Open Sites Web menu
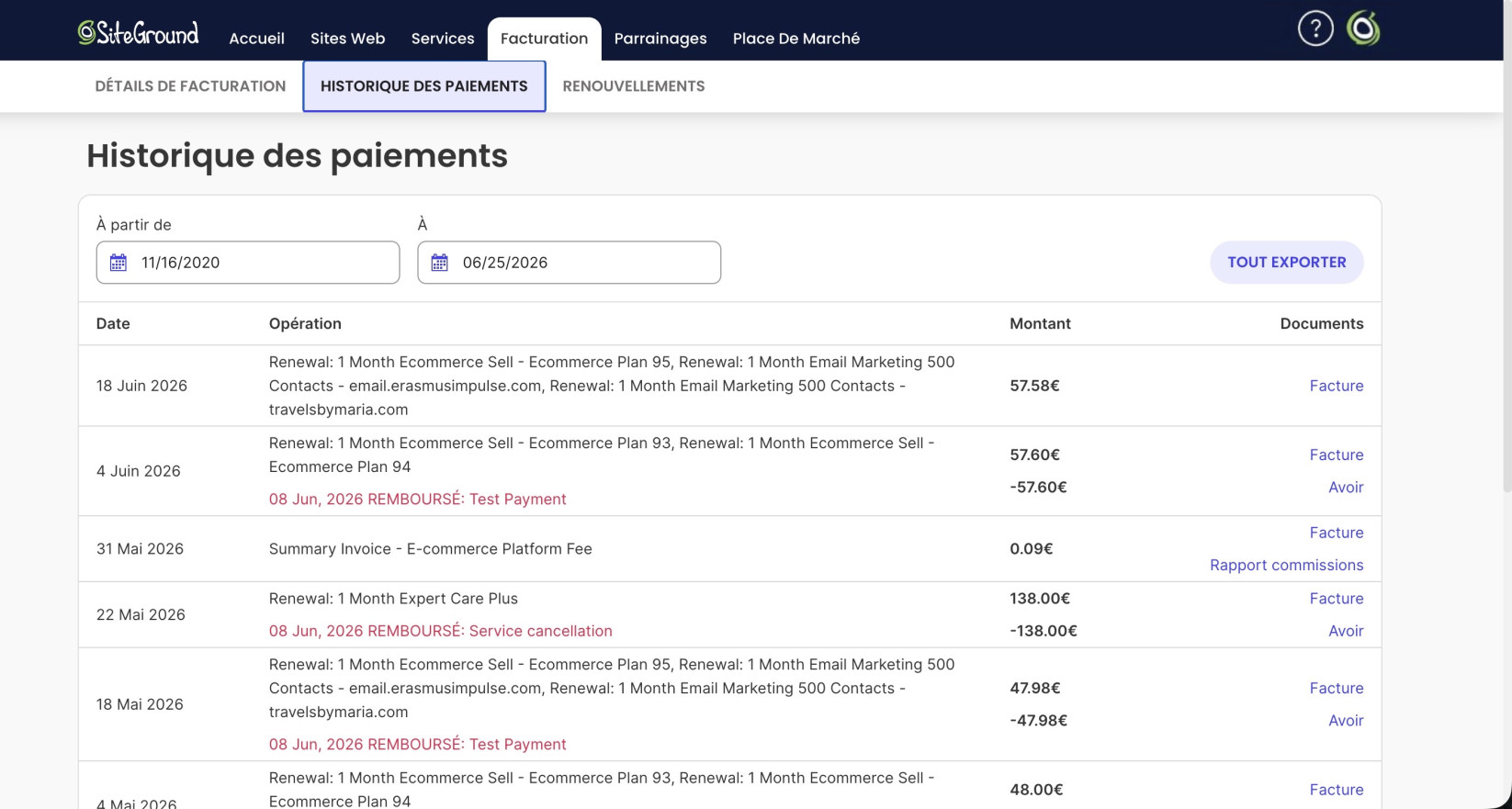 pos(347,39)
